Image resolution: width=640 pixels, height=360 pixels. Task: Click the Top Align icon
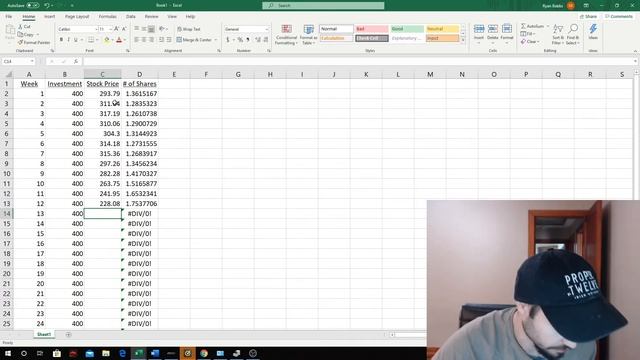coord(137,29)
